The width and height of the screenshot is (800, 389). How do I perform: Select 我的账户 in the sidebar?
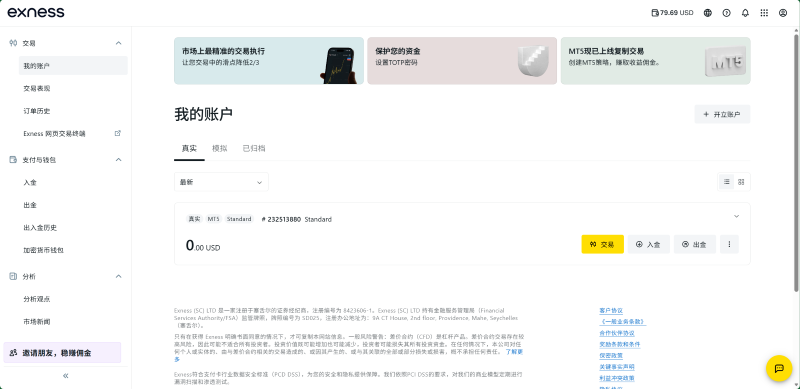pos(73,65)
